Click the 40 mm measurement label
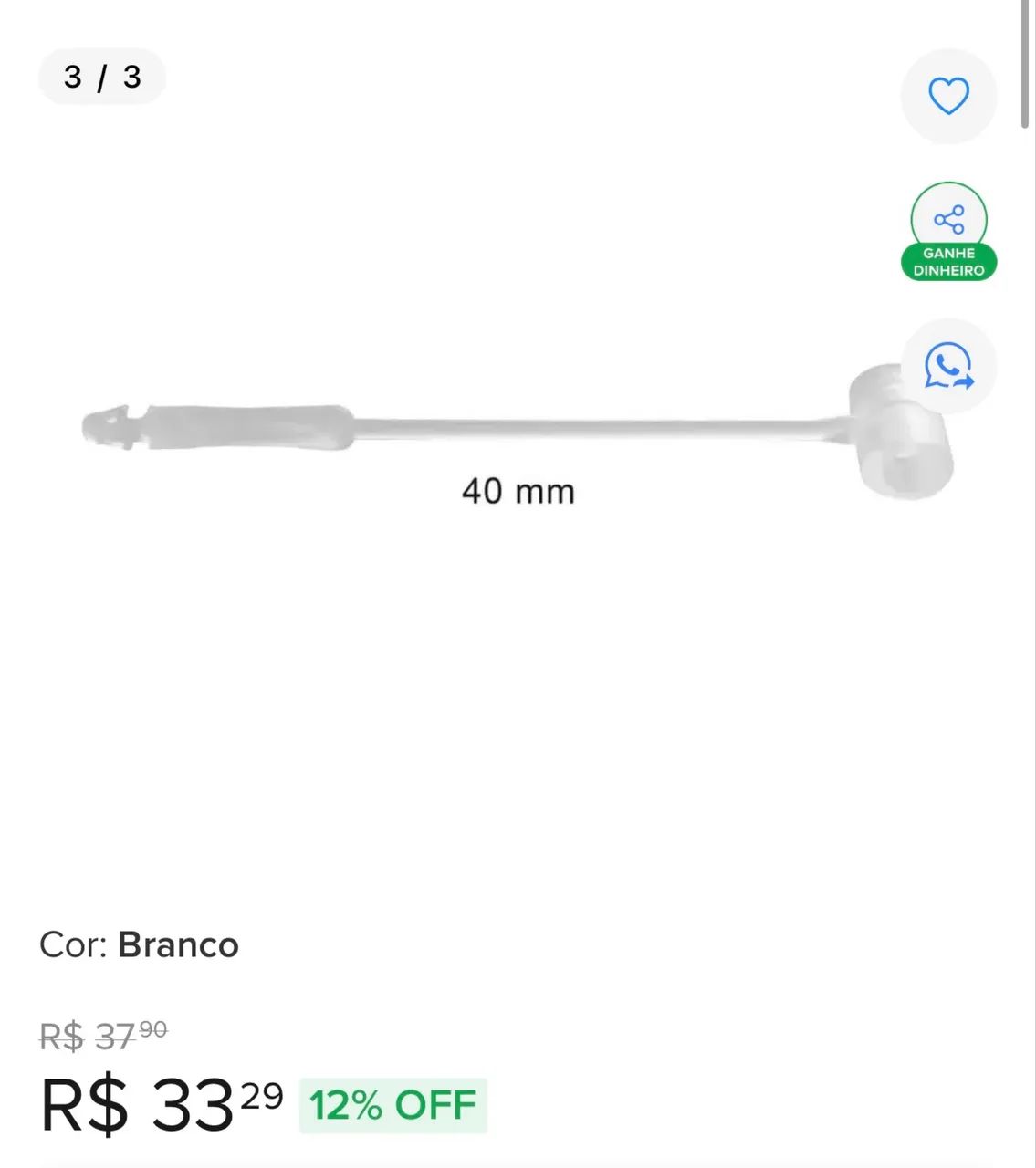Screen dimensions: 1036x1168 (518, 492)
